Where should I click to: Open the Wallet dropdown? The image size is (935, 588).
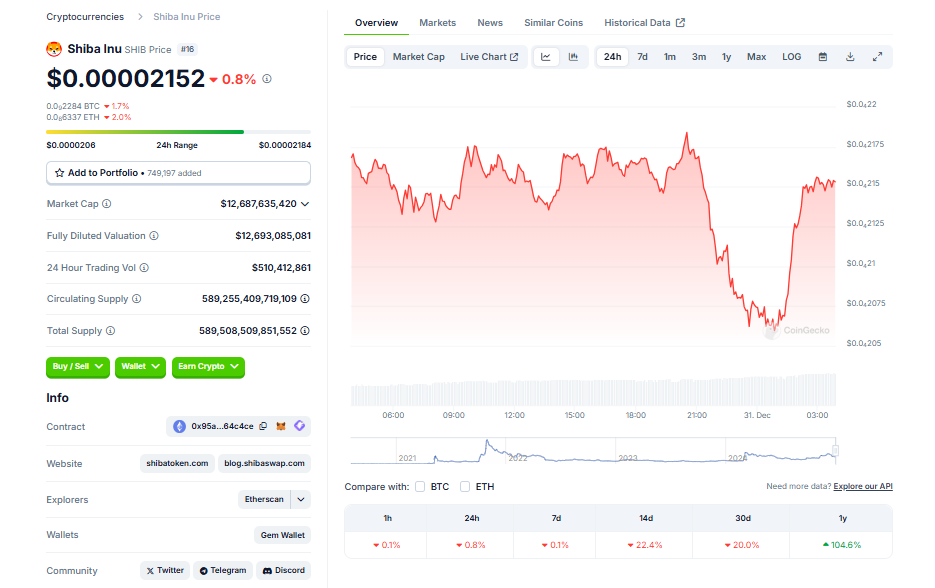(x=140, y=367)
